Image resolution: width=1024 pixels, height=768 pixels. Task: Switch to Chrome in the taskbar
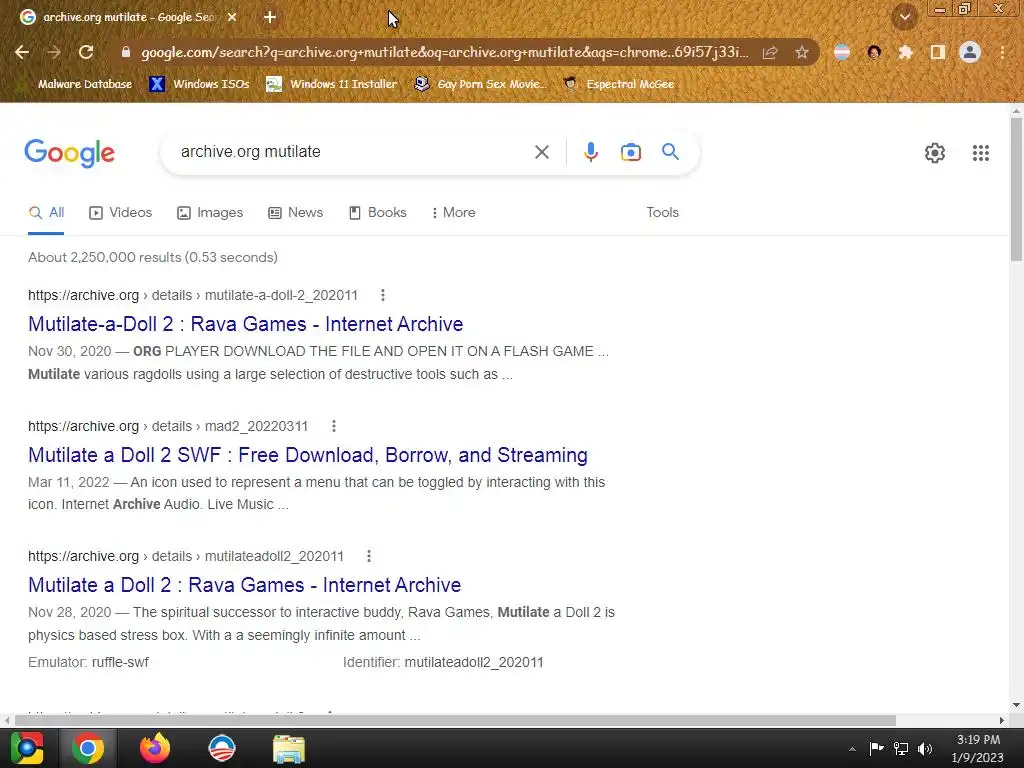click(x=88, y=748)
